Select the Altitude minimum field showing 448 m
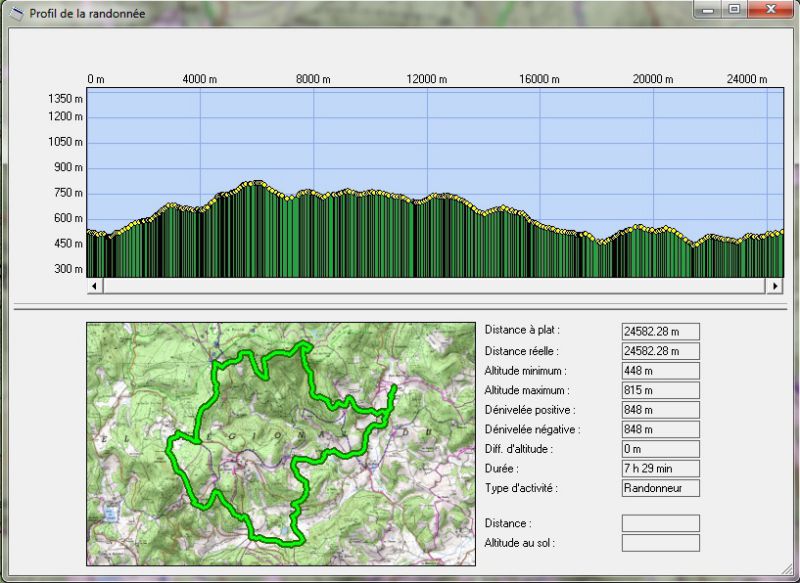 (660, 371)
